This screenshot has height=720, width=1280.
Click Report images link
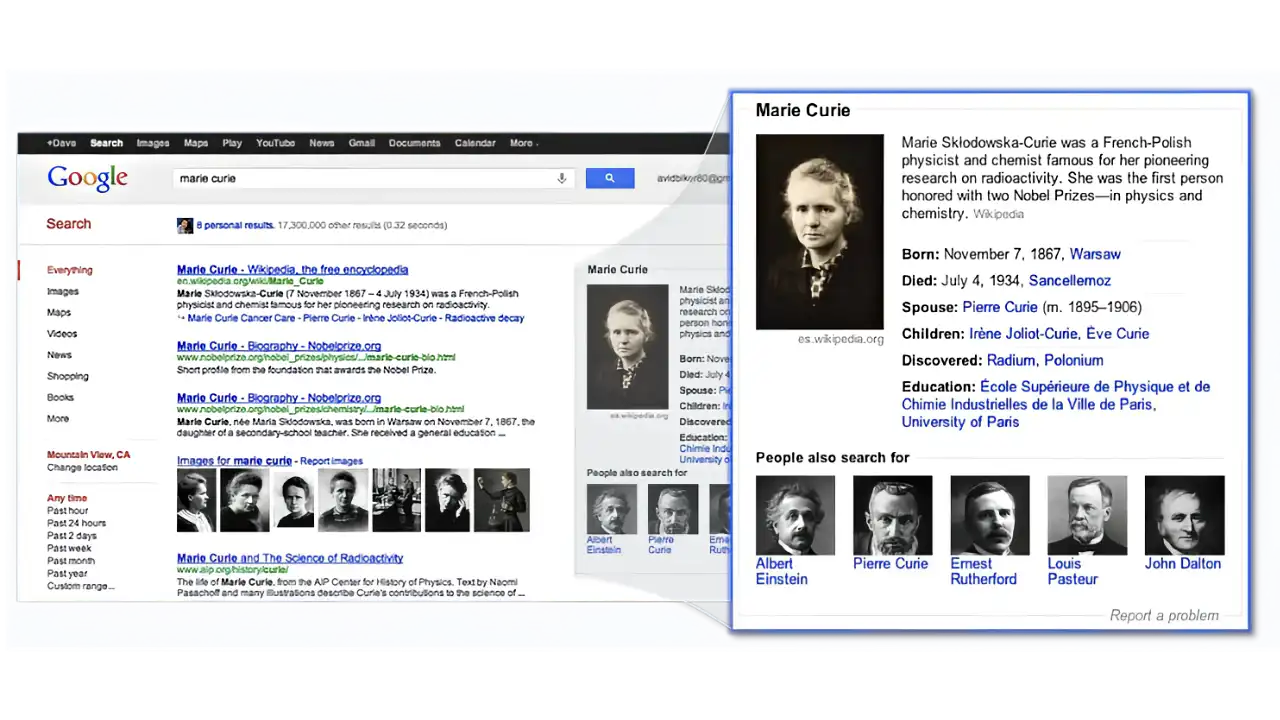point(332,461)
